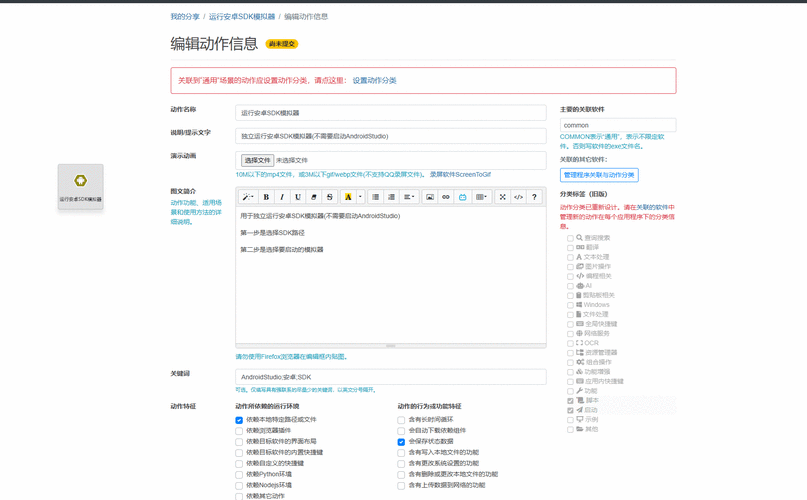Click the 运行安卓SDK模拟器 action icon tile

[80, 186]
